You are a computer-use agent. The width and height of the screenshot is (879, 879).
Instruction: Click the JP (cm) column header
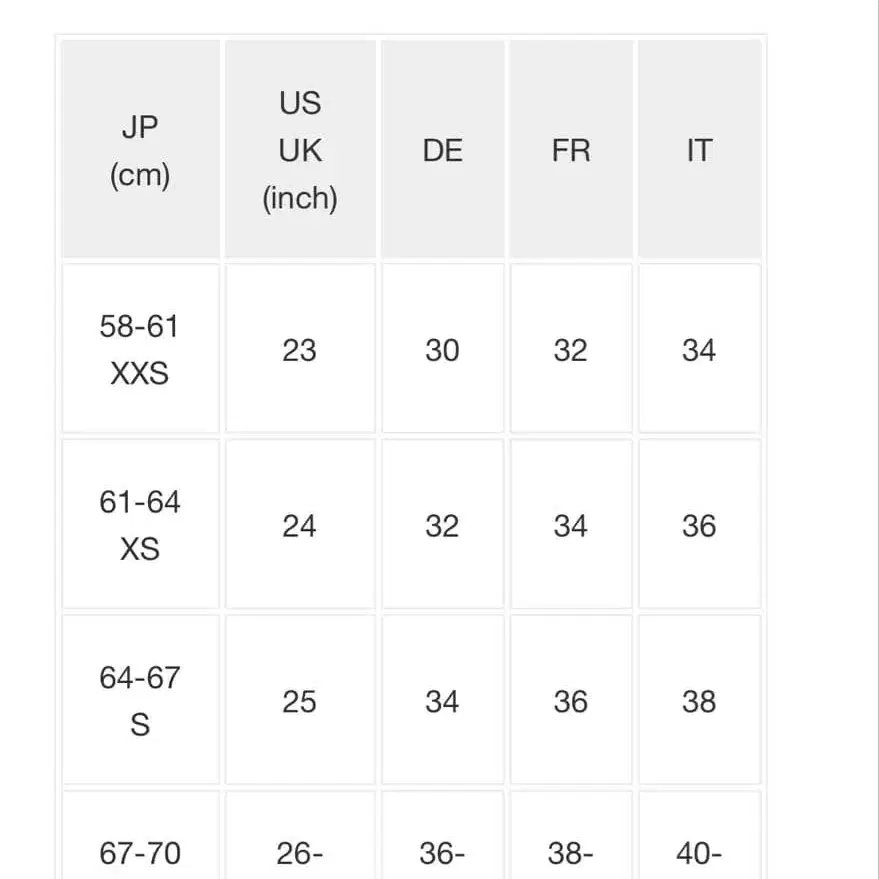click(140, 150)
